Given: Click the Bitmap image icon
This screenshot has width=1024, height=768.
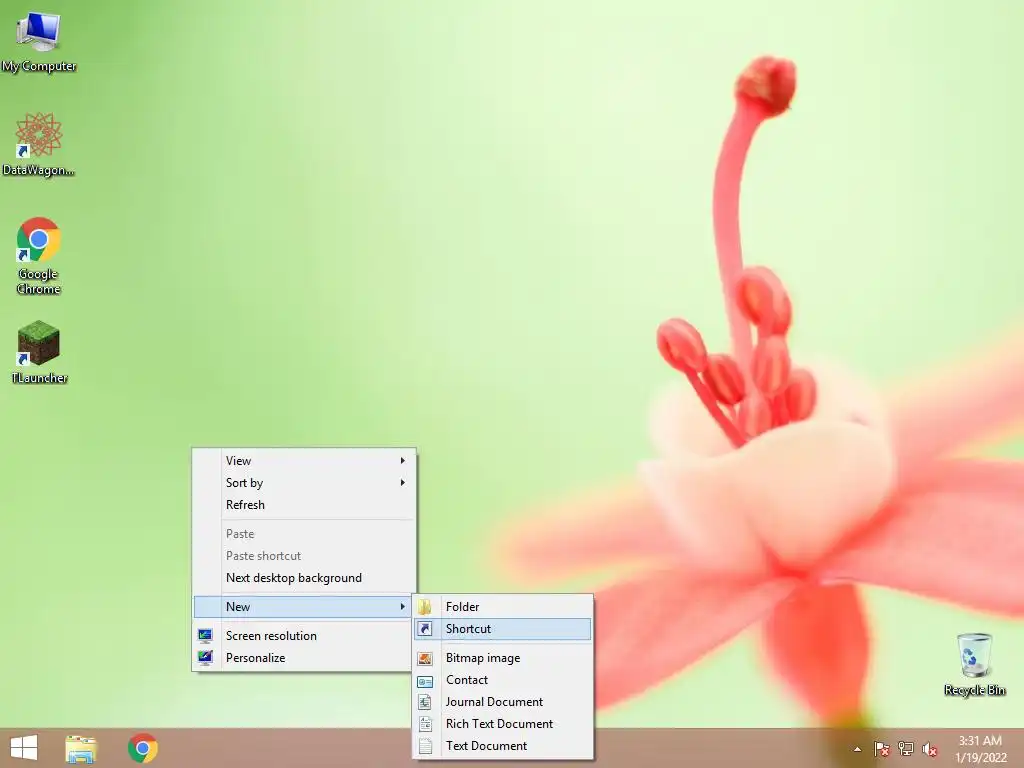Looking at the screenshot, I should [x=425, y=658].
